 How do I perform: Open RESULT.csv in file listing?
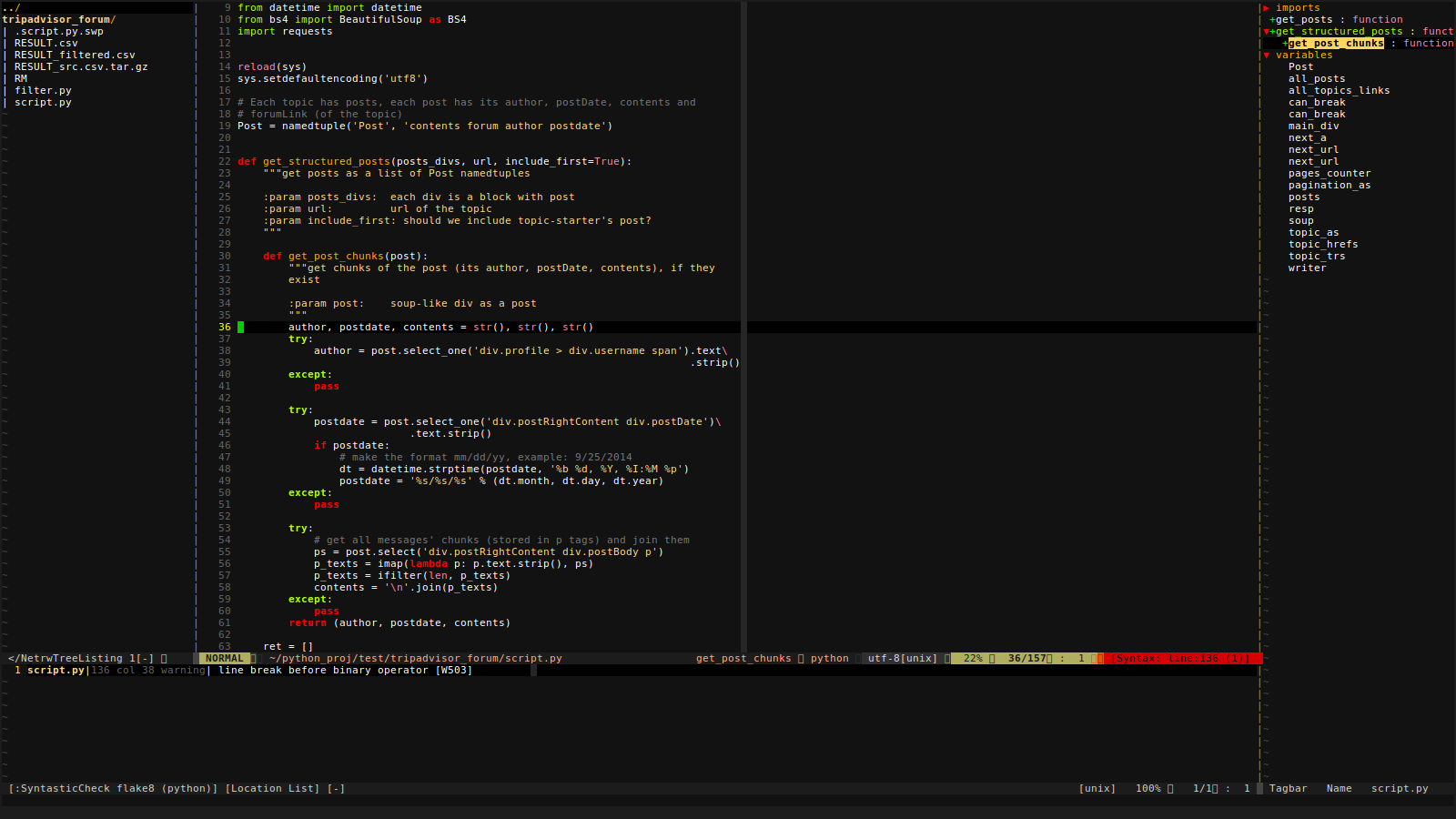click(x=46, y=43)
